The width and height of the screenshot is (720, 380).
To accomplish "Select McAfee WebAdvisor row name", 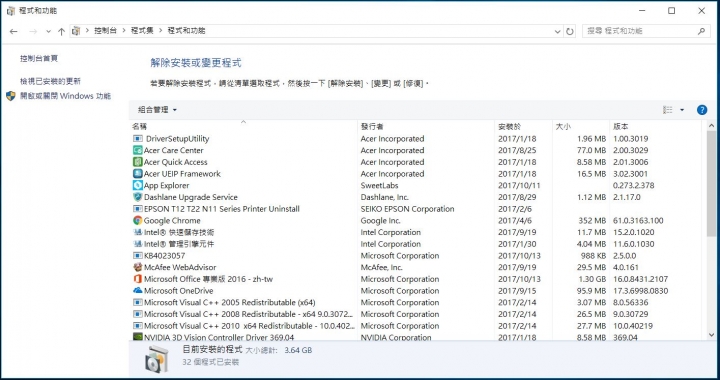I will click(x=180, y=267).
